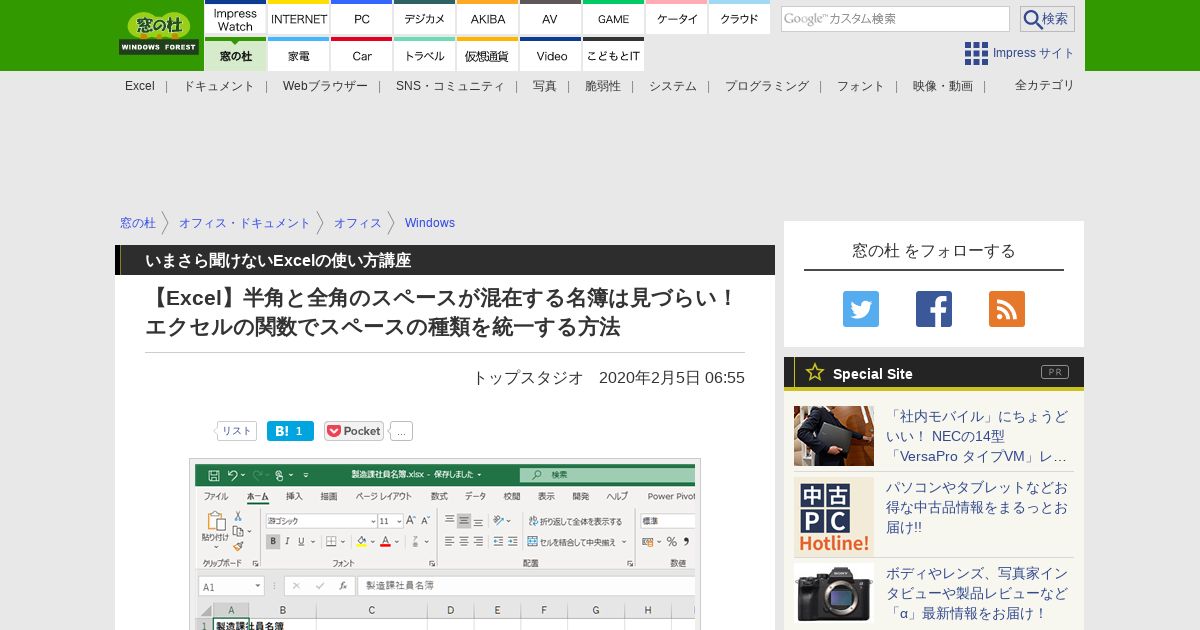Open the ケータイ Watch tab

click(x=677, y=18)
